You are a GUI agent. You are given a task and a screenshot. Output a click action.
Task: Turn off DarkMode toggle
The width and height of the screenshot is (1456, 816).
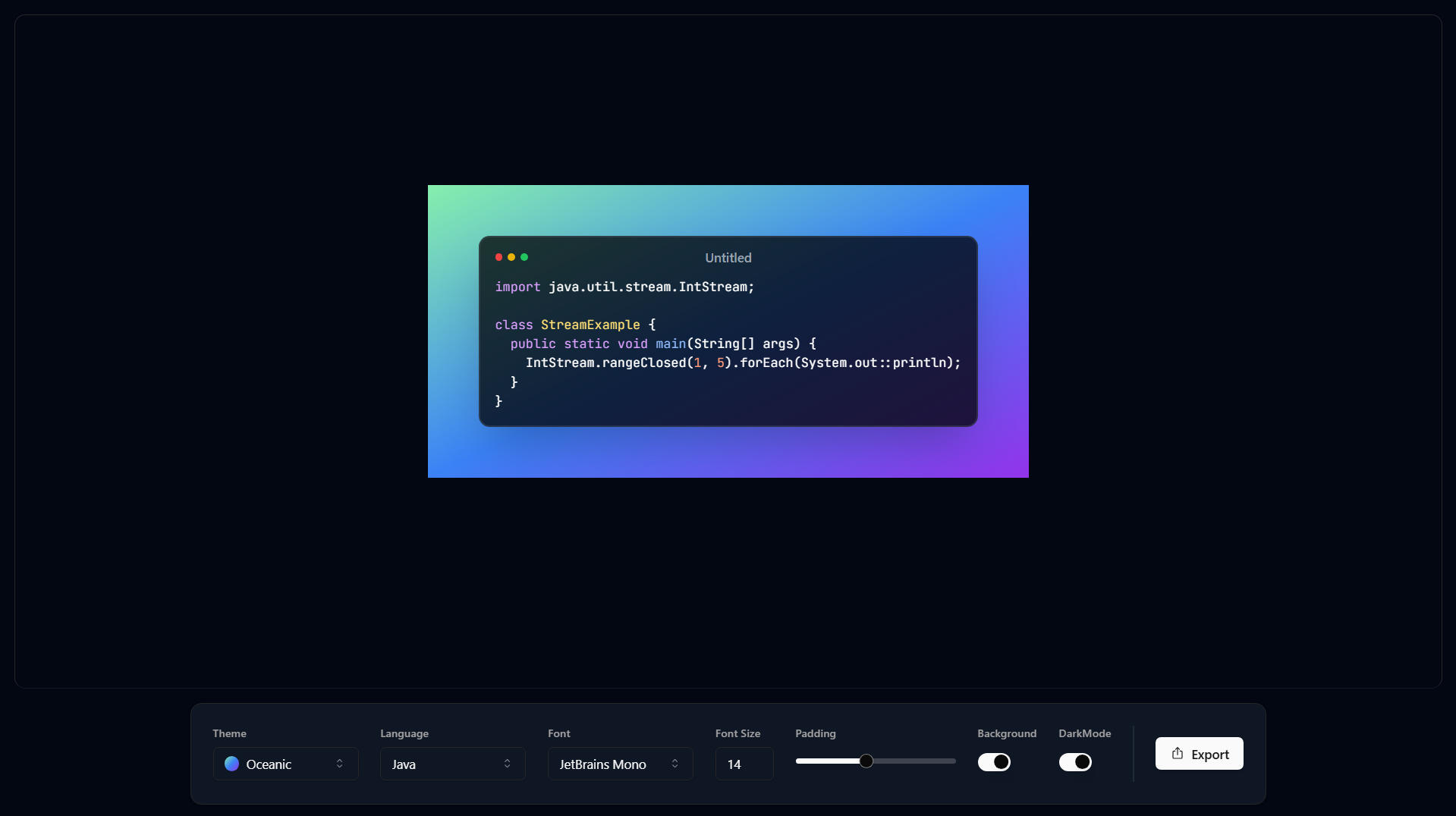pos(1075,762)
